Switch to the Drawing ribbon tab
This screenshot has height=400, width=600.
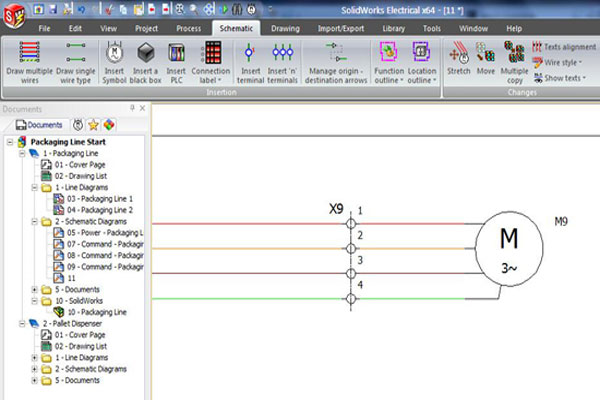[285, 28]
